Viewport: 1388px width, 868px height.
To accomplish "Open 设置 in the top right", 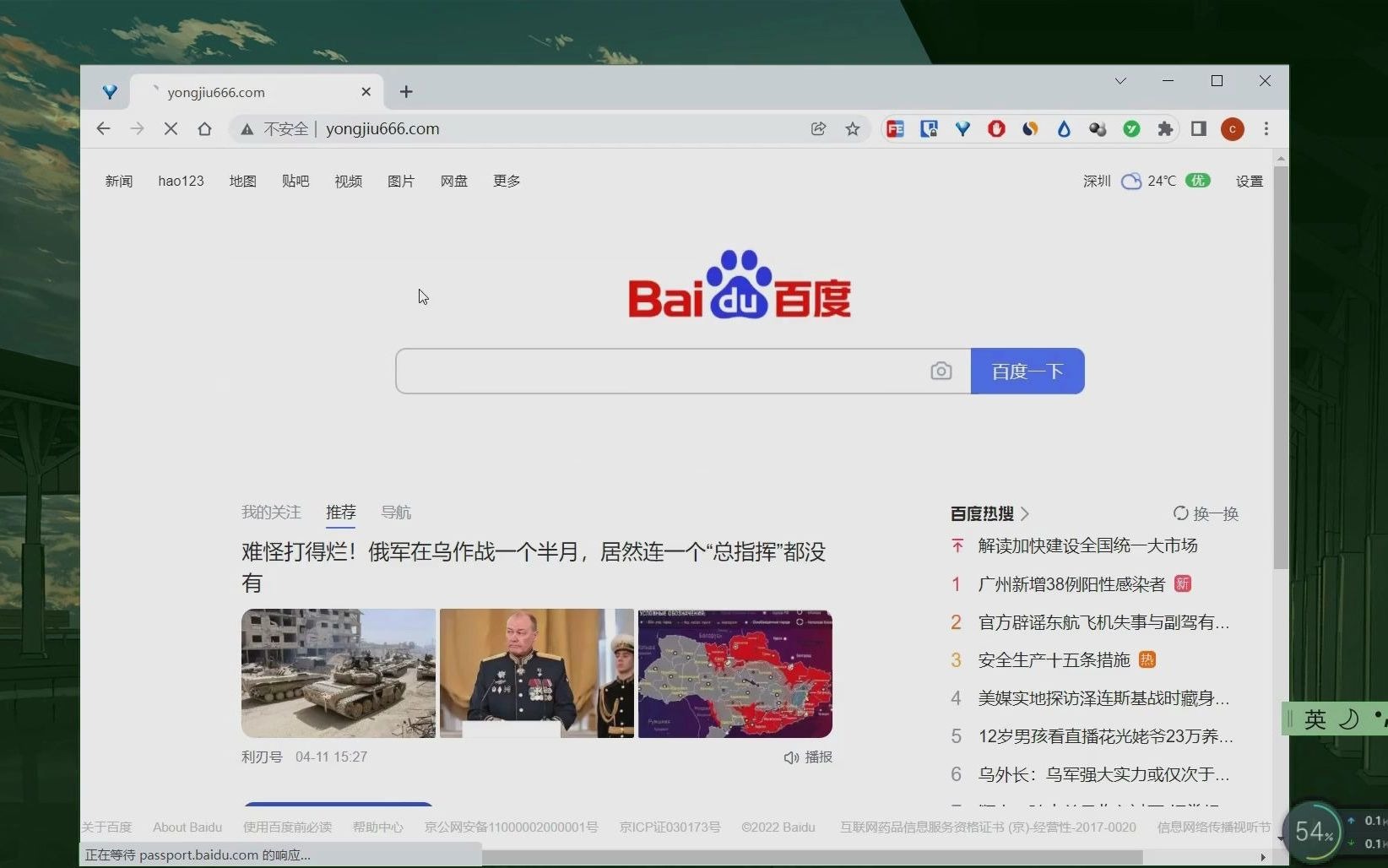I will (1250, 181).
